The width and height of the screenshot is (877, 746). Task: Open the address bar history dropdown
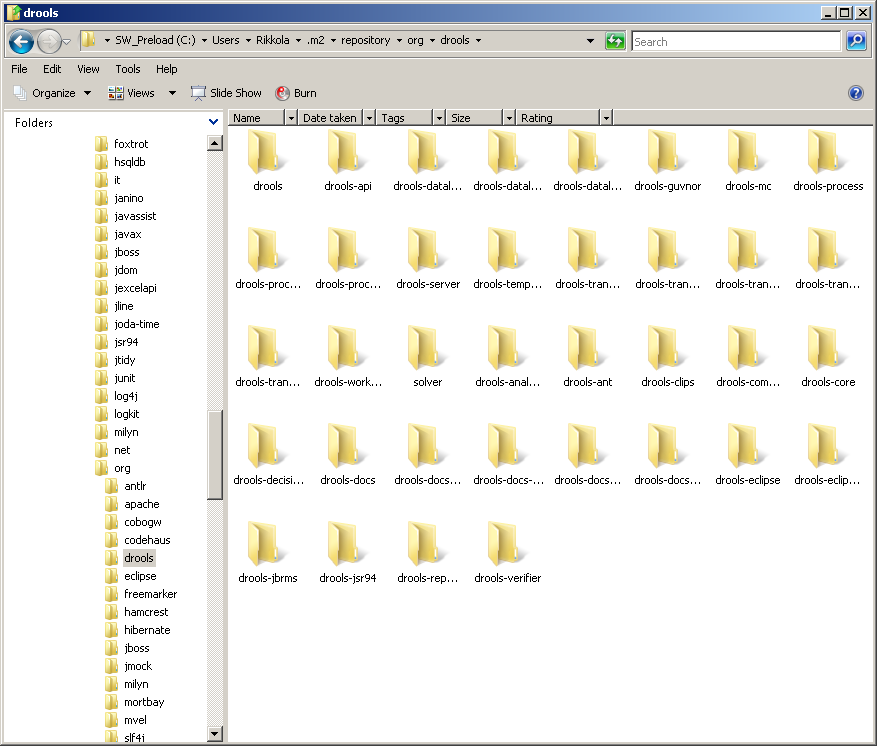click(590, 41)
